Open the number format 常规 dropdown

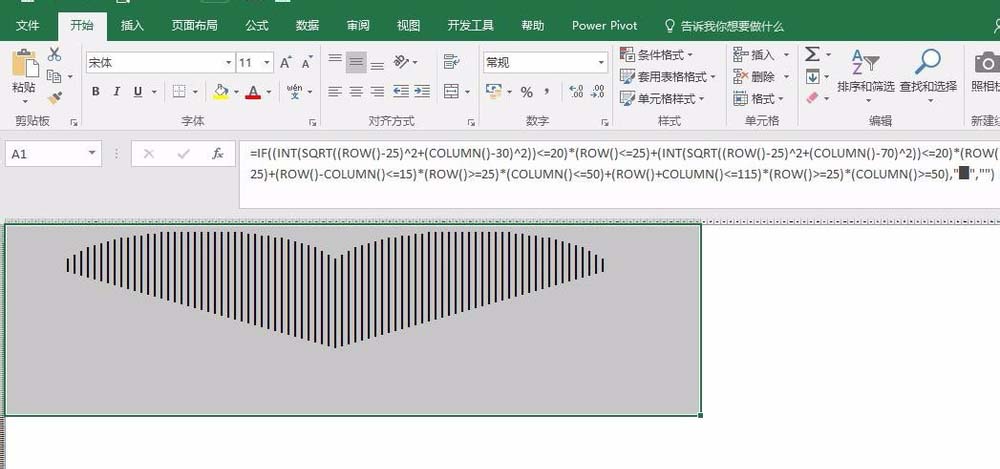coord(601,63)
